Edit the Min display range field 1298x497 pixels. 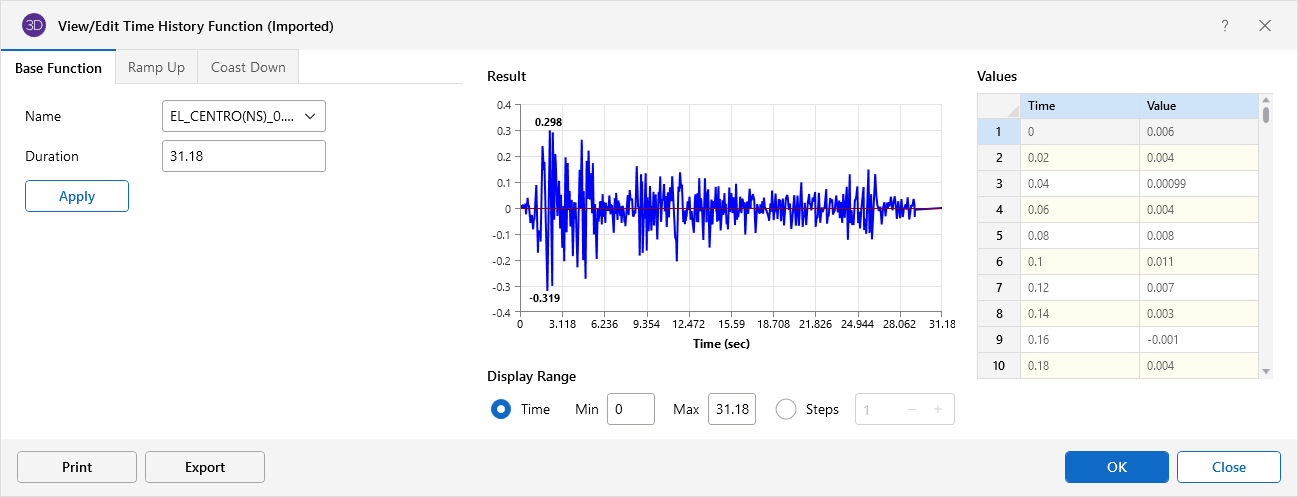630,409
